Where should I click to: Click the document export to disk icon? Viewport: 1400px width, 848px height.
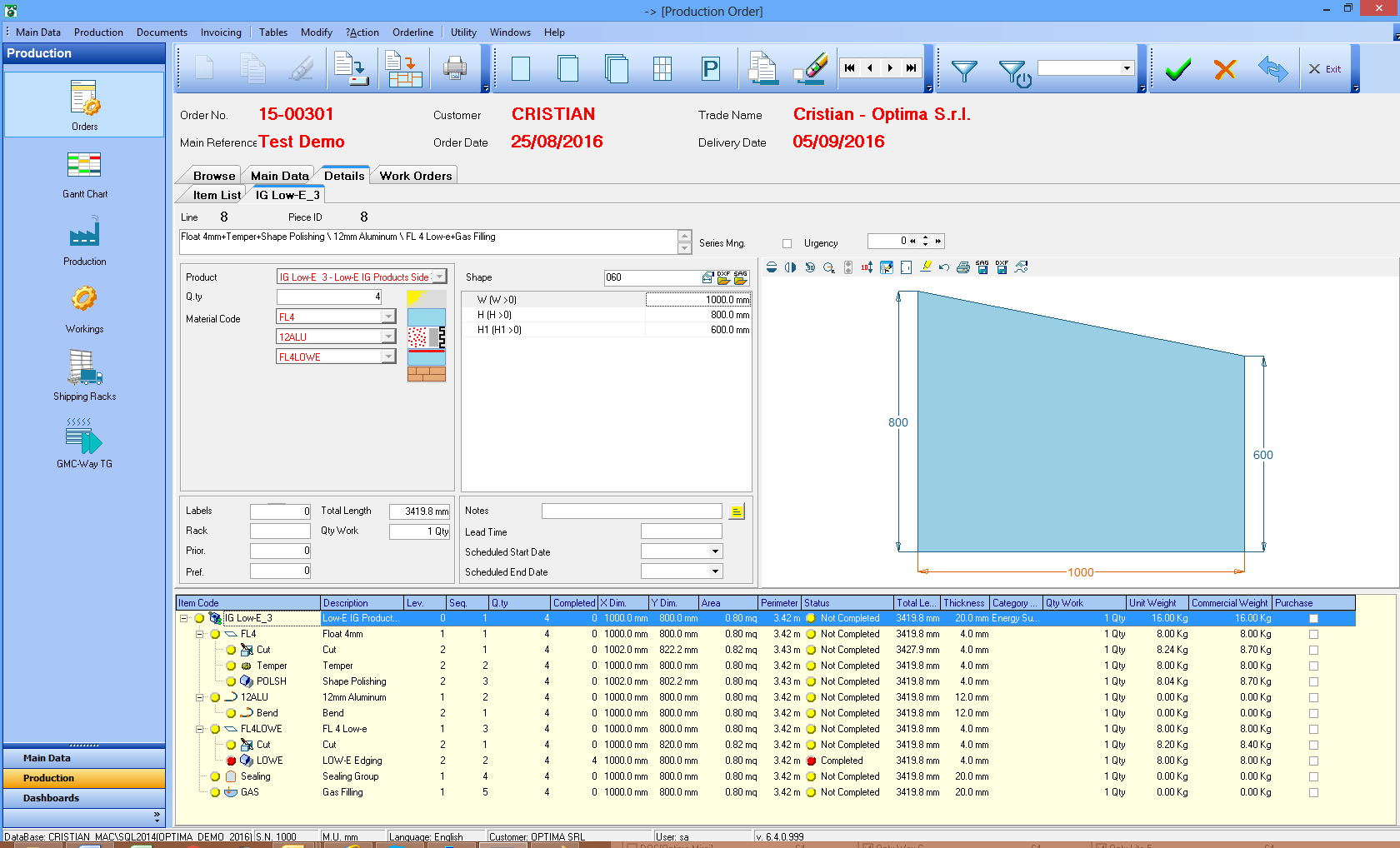pyautogui.click(x=351, y=68)
